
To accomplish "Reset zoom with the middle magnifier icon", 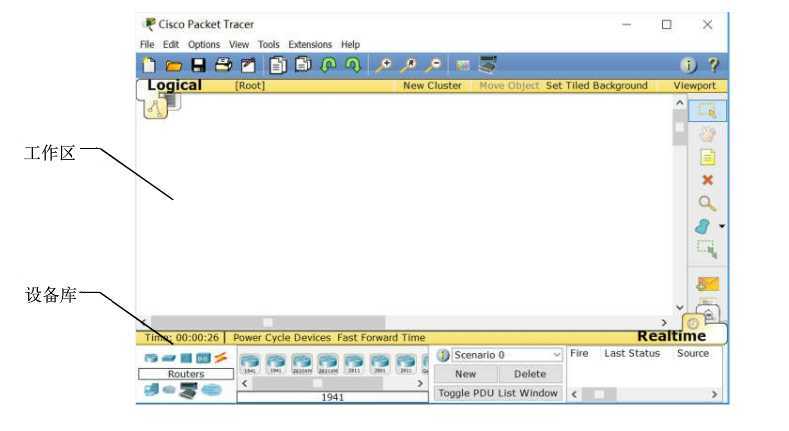I will 409,65.
